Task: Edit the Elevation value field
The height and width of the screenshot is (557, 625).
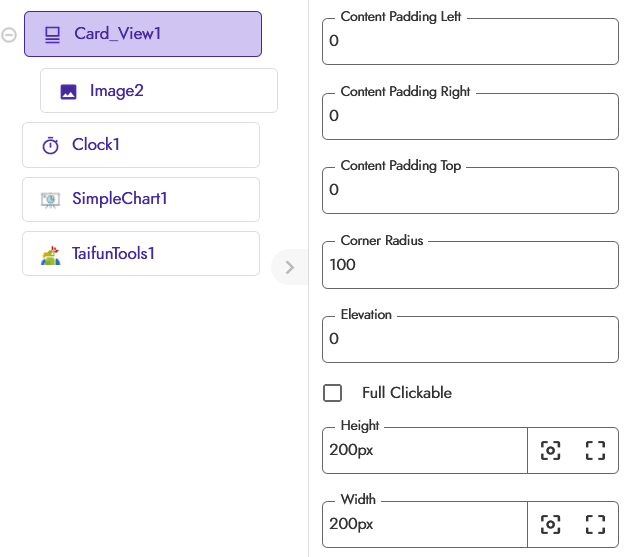Action: coord(470,339)
